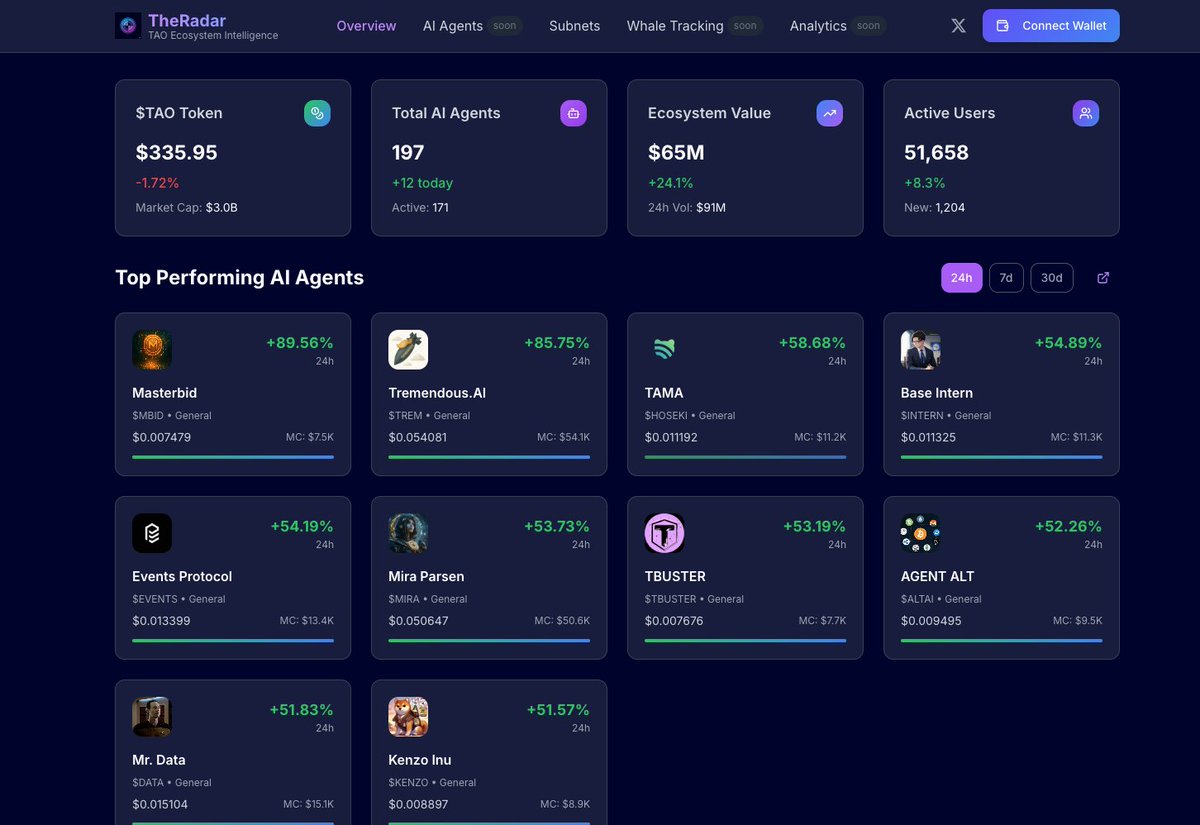Click the AGENT ALT progress bar

point(1001,641)
